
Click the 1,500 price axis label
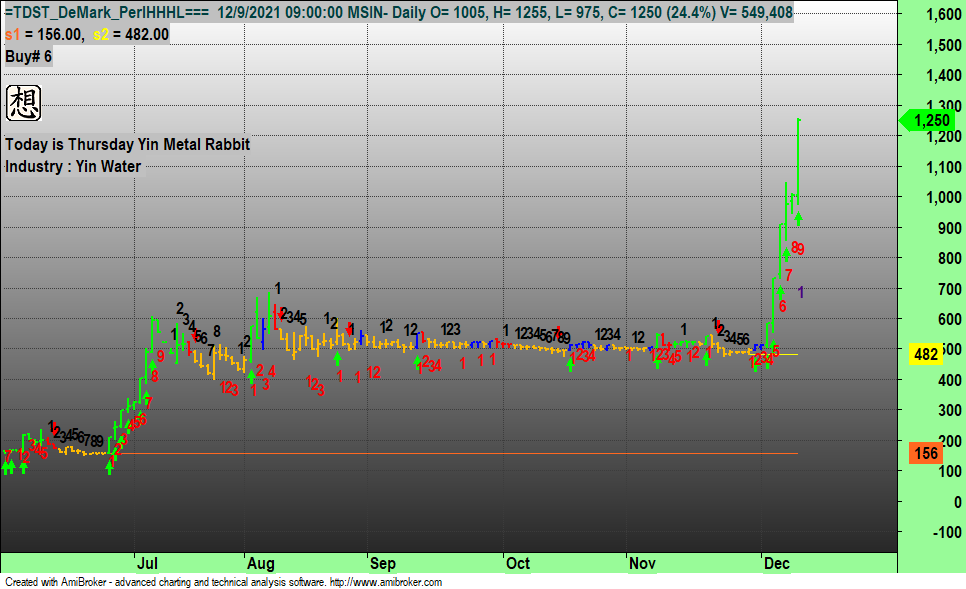tap(944, 45)
